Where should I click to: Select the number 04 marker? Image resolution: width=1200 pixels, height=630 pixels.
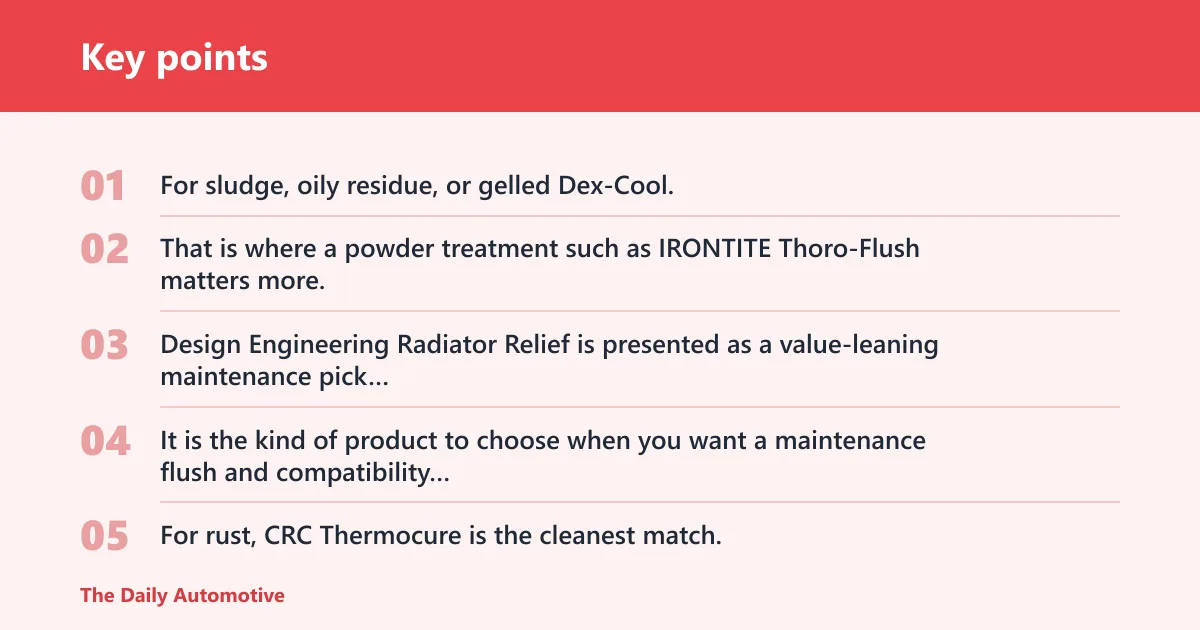(105, 440)
